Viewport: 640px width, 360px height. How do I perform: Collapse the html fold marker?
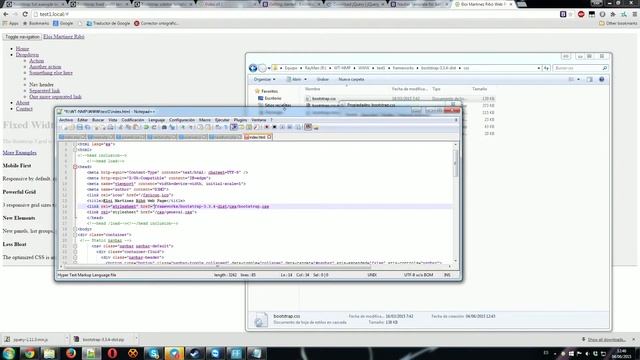[75, 150]
